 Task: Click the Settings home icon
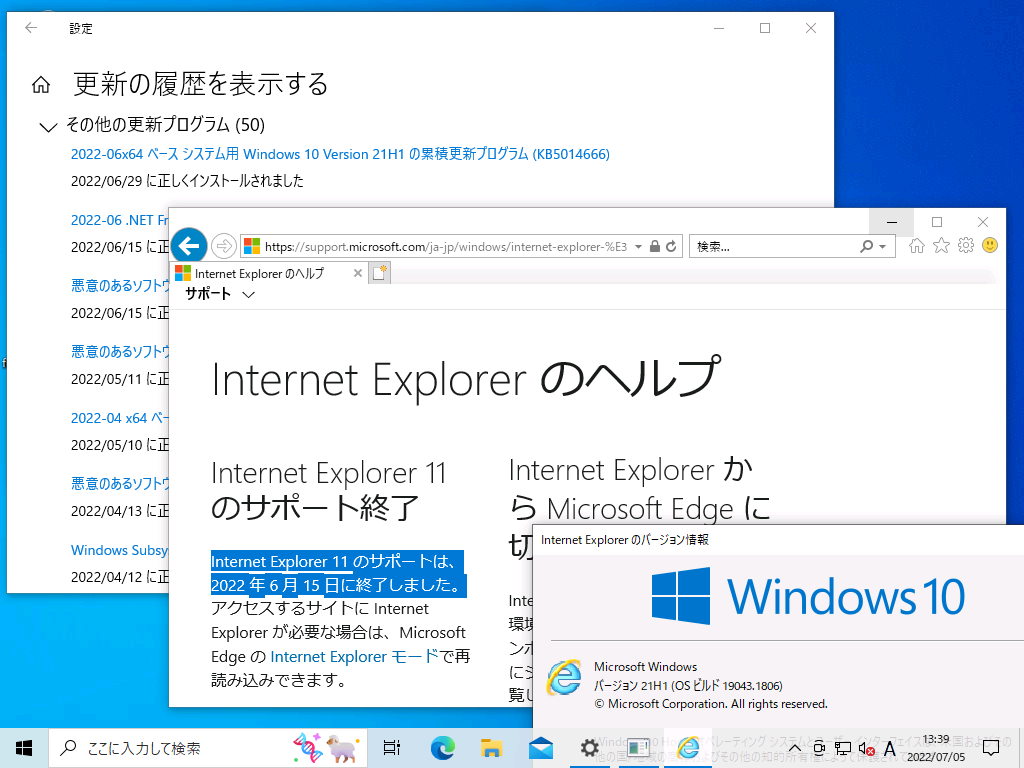pos(40,85)
